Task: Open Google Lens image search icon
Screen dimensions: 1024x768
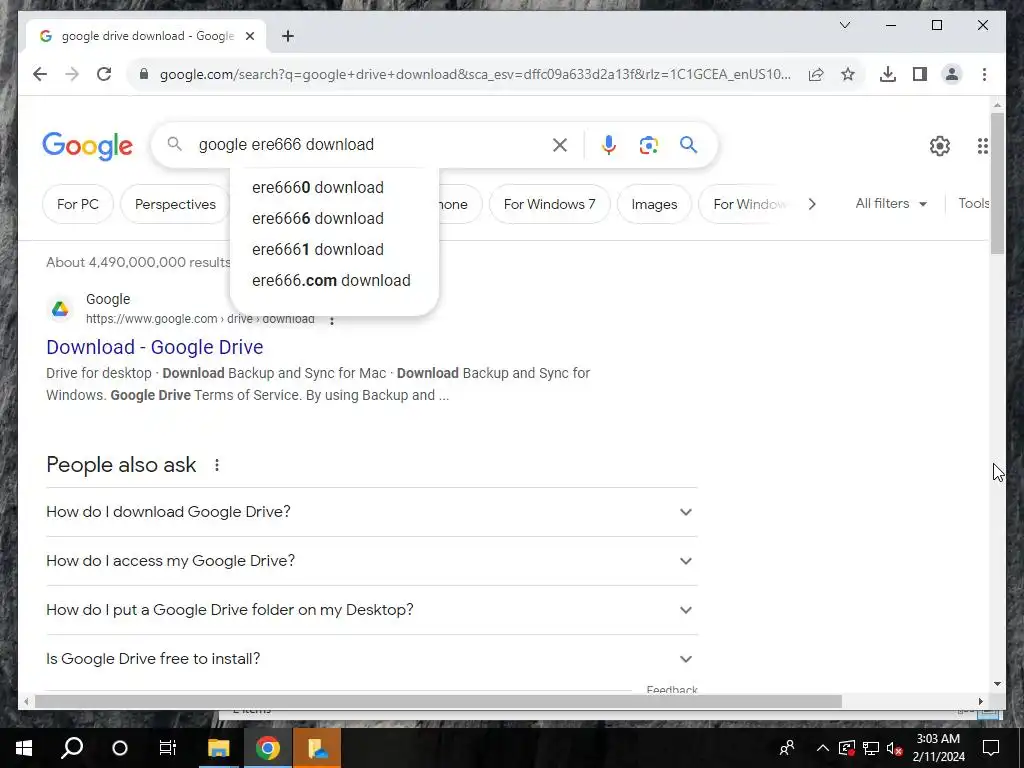Action: pos(648,145)
